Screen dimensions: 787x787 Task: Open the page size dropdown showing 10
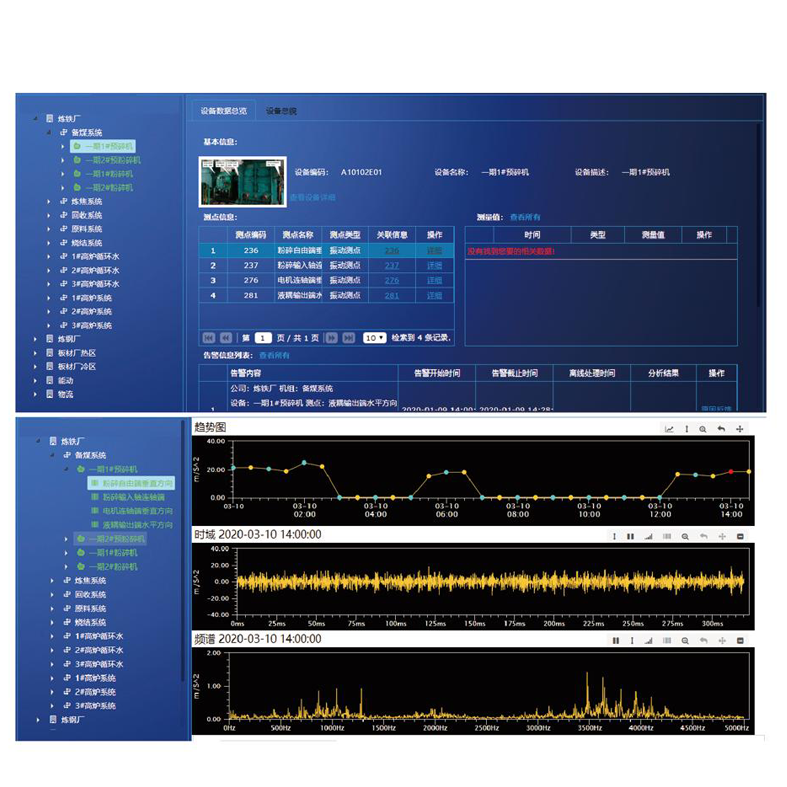[x=374, y=338]
